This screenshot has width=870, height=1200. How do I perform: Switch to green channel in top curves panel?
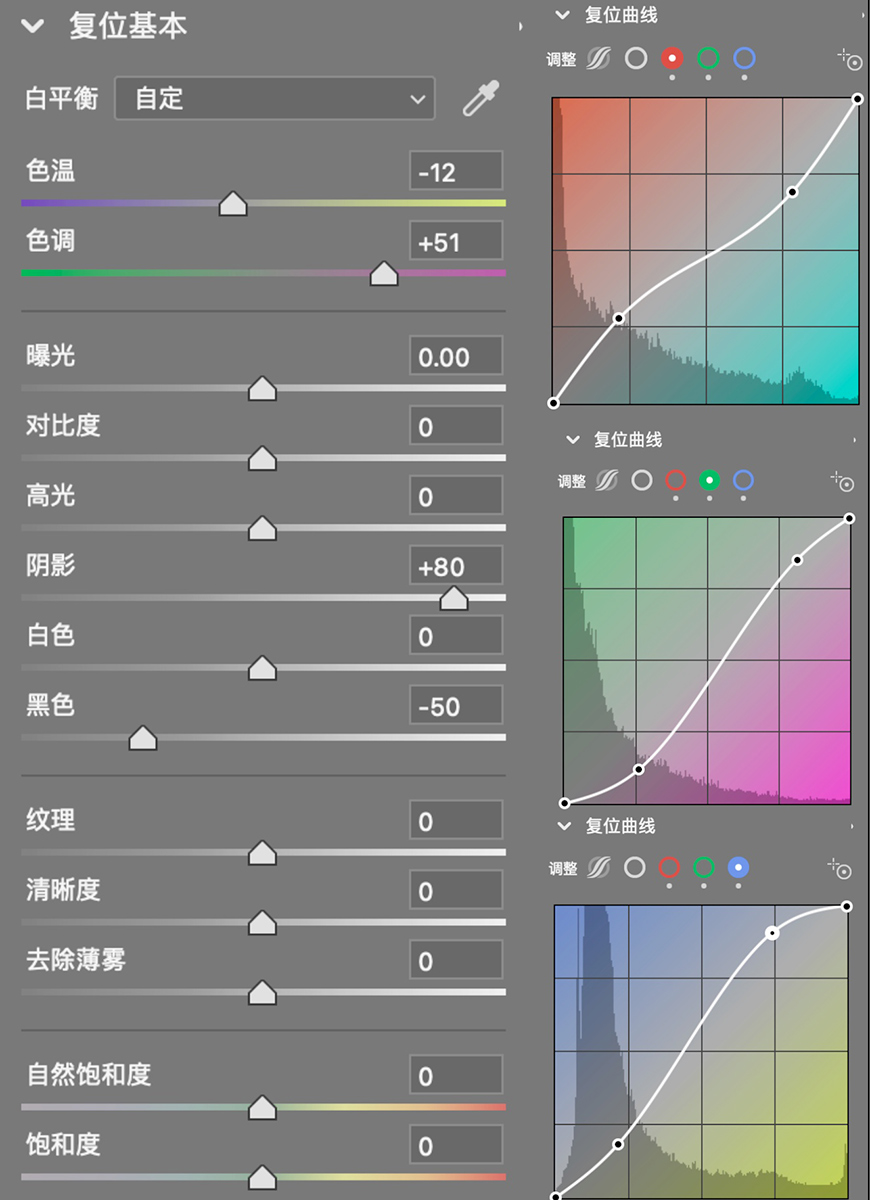[708, 59]
